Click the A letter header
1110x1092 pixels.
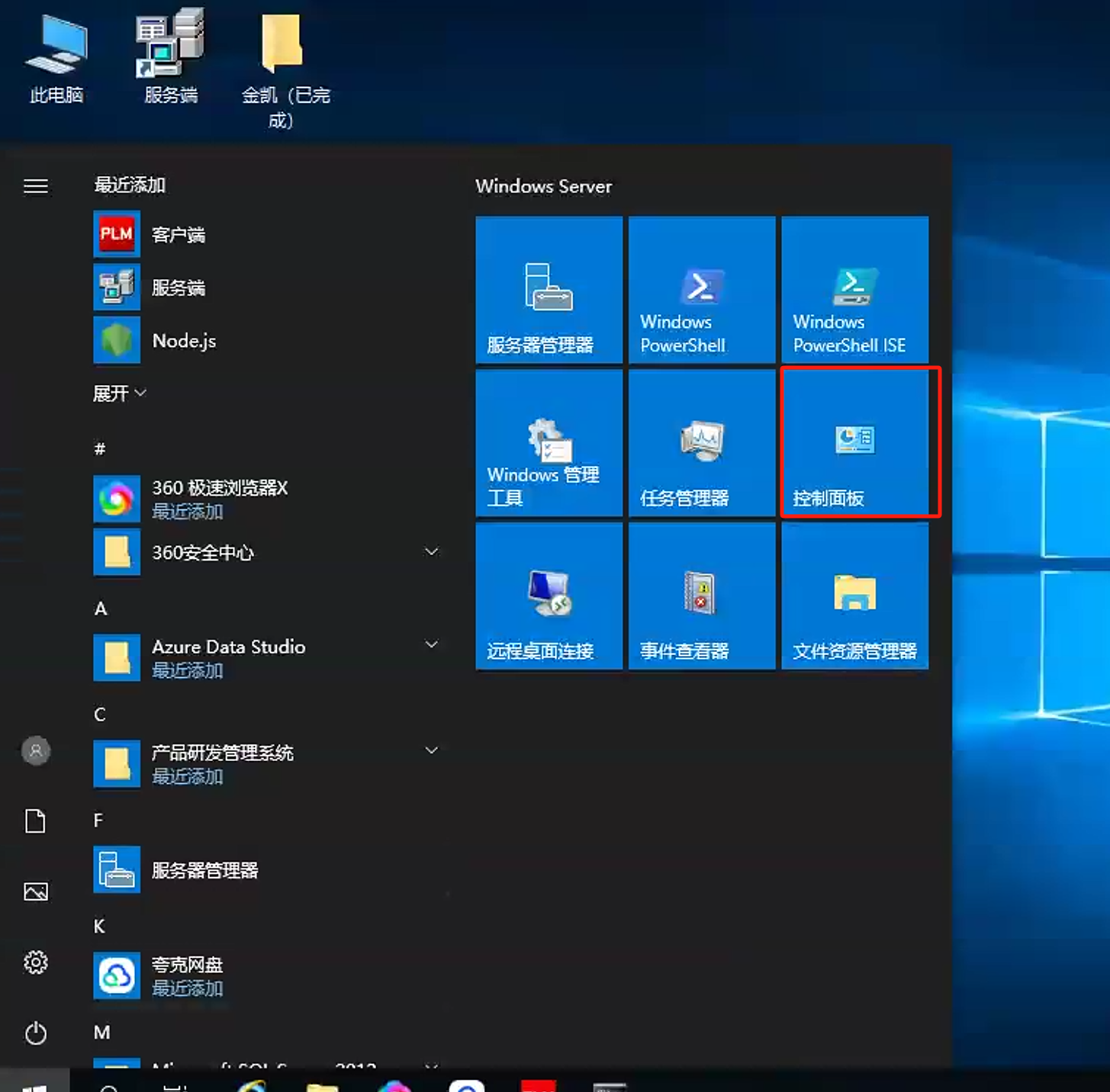click(x=101, y=609)
